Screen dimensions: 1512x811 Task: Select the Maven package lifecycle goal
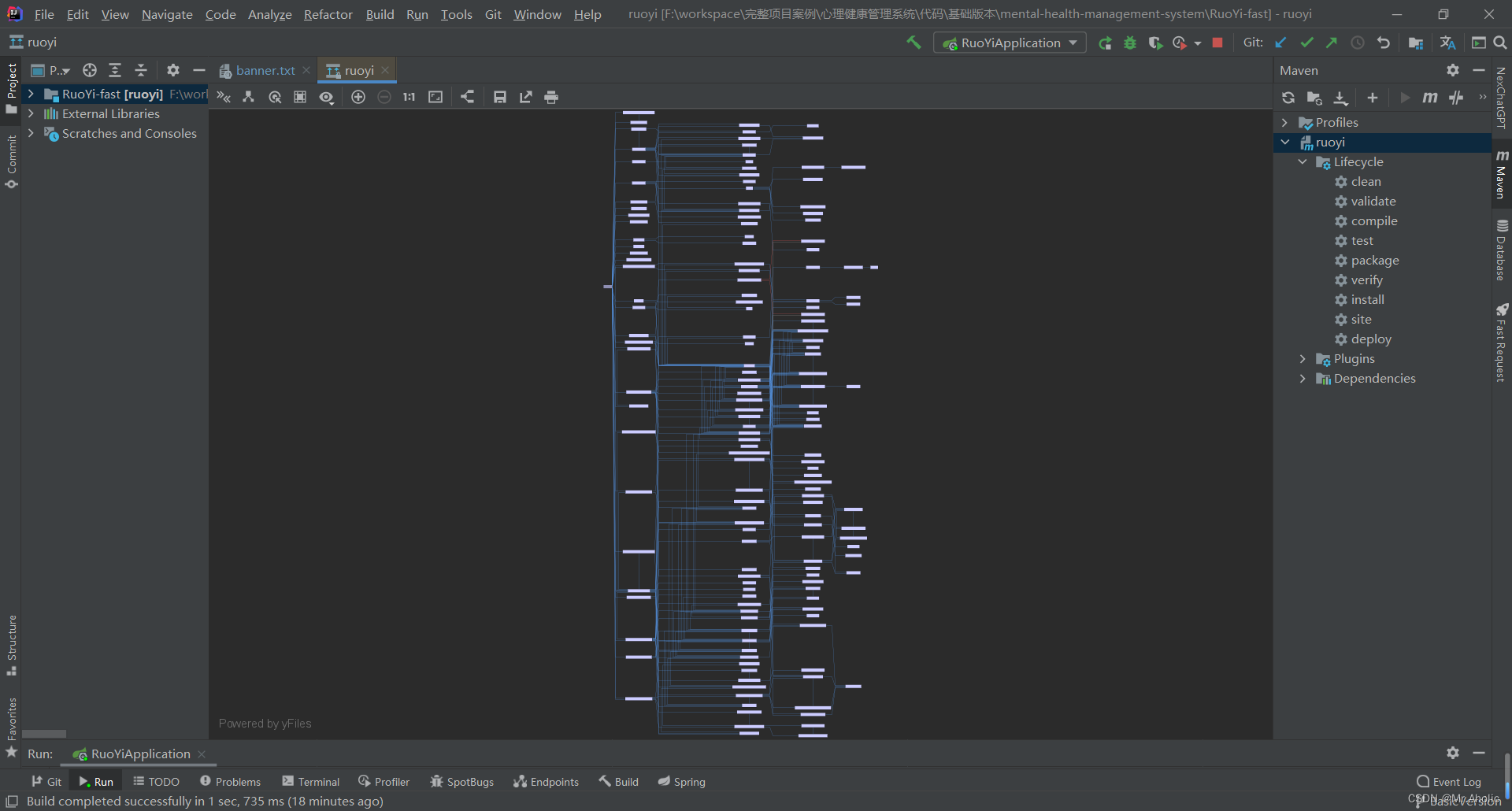(1375, 261)
